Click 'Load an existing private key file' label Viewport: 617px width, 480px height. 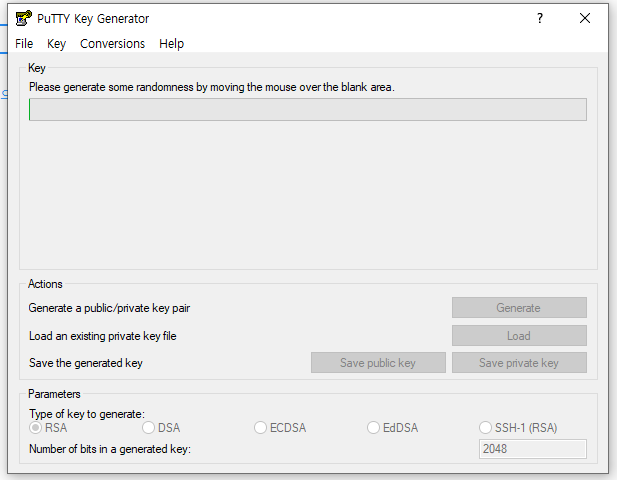click(x=103, y=336)
